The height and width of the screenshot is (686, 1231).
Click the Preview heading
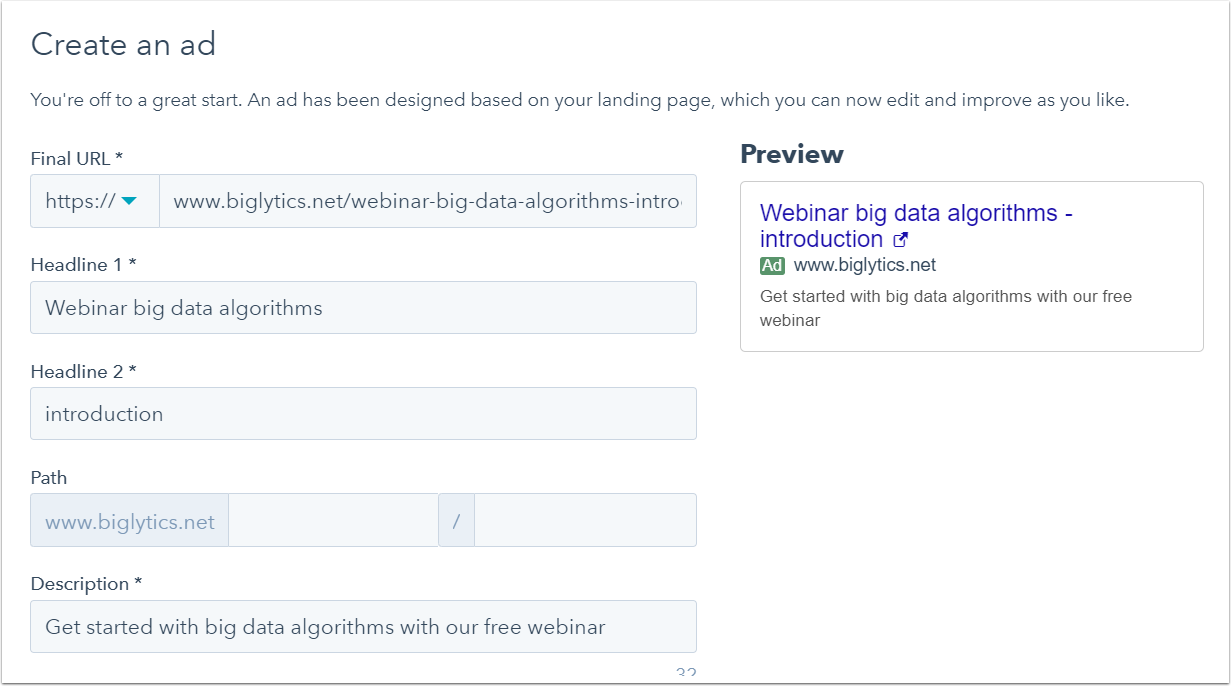(x=792, y=154)
